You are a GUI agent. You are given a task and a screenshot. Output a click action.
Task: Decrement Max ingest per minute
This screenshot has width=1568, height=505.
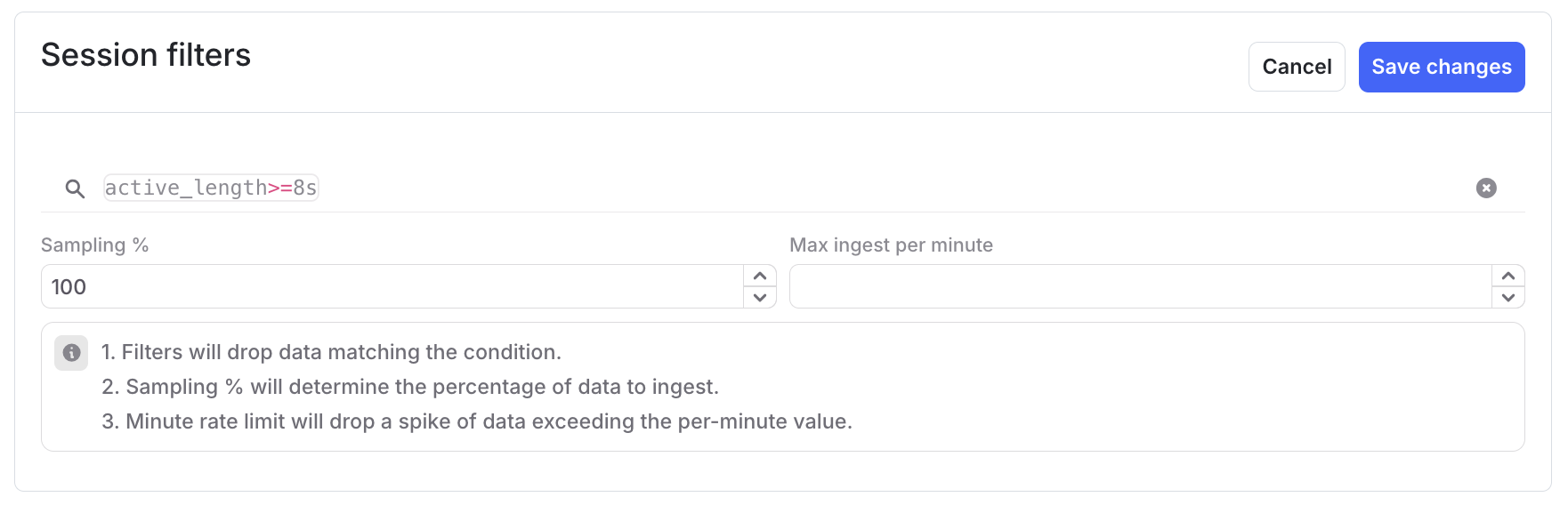tap(1508, 298)
